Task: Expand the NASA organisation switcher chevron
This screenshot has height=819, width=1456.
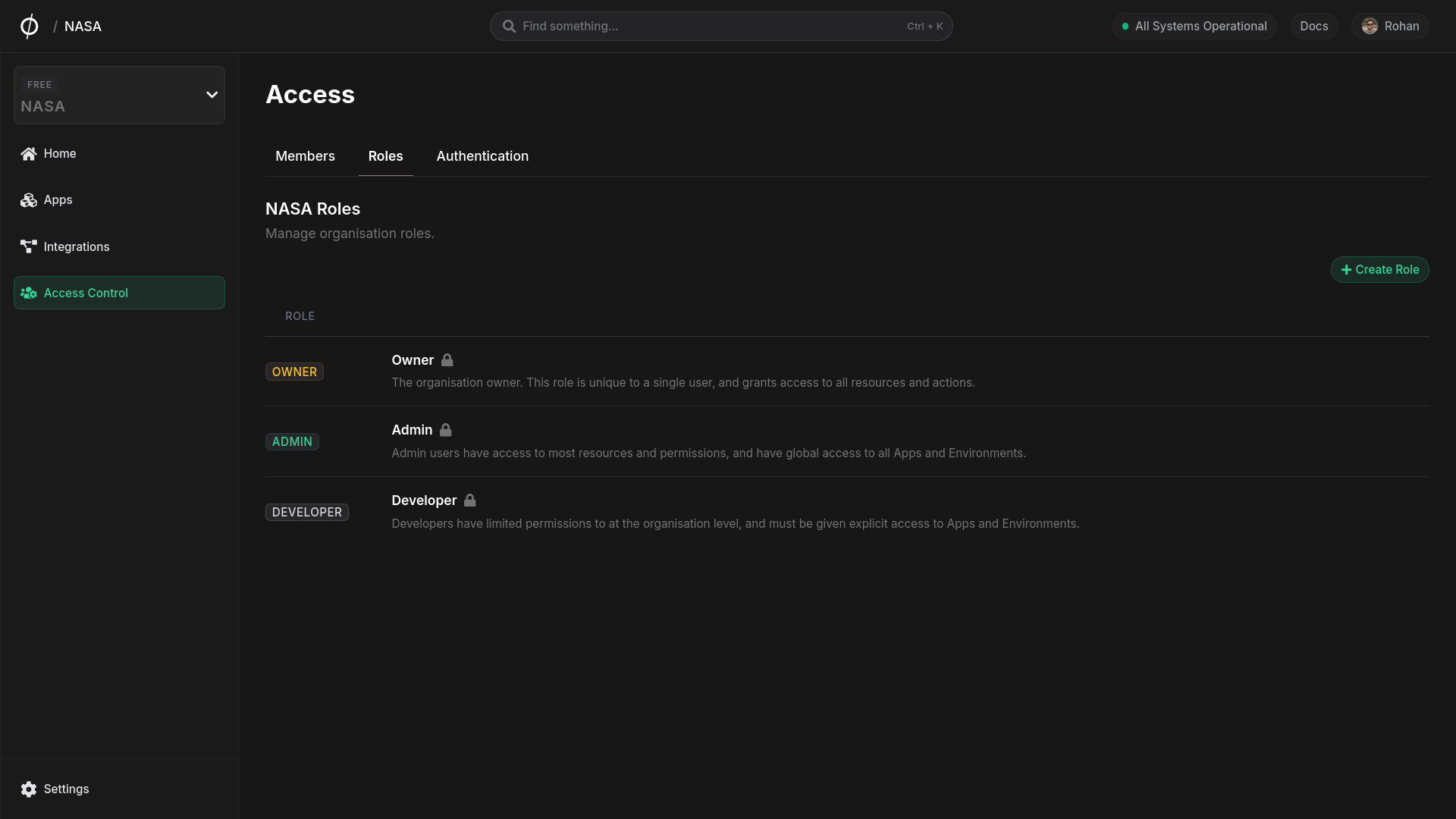Action: (x=212, y=95)
